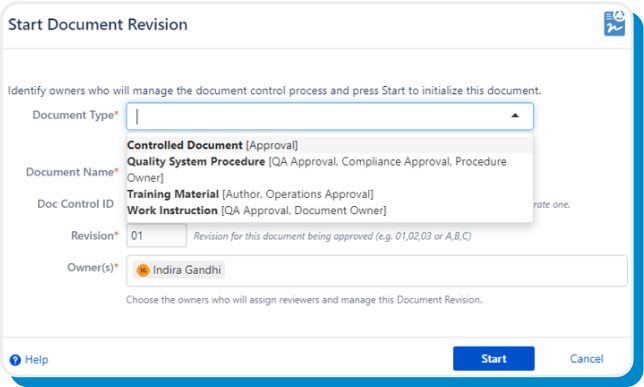
Task: Select Controlled Document [Approval] option
Action: point(330,145)
